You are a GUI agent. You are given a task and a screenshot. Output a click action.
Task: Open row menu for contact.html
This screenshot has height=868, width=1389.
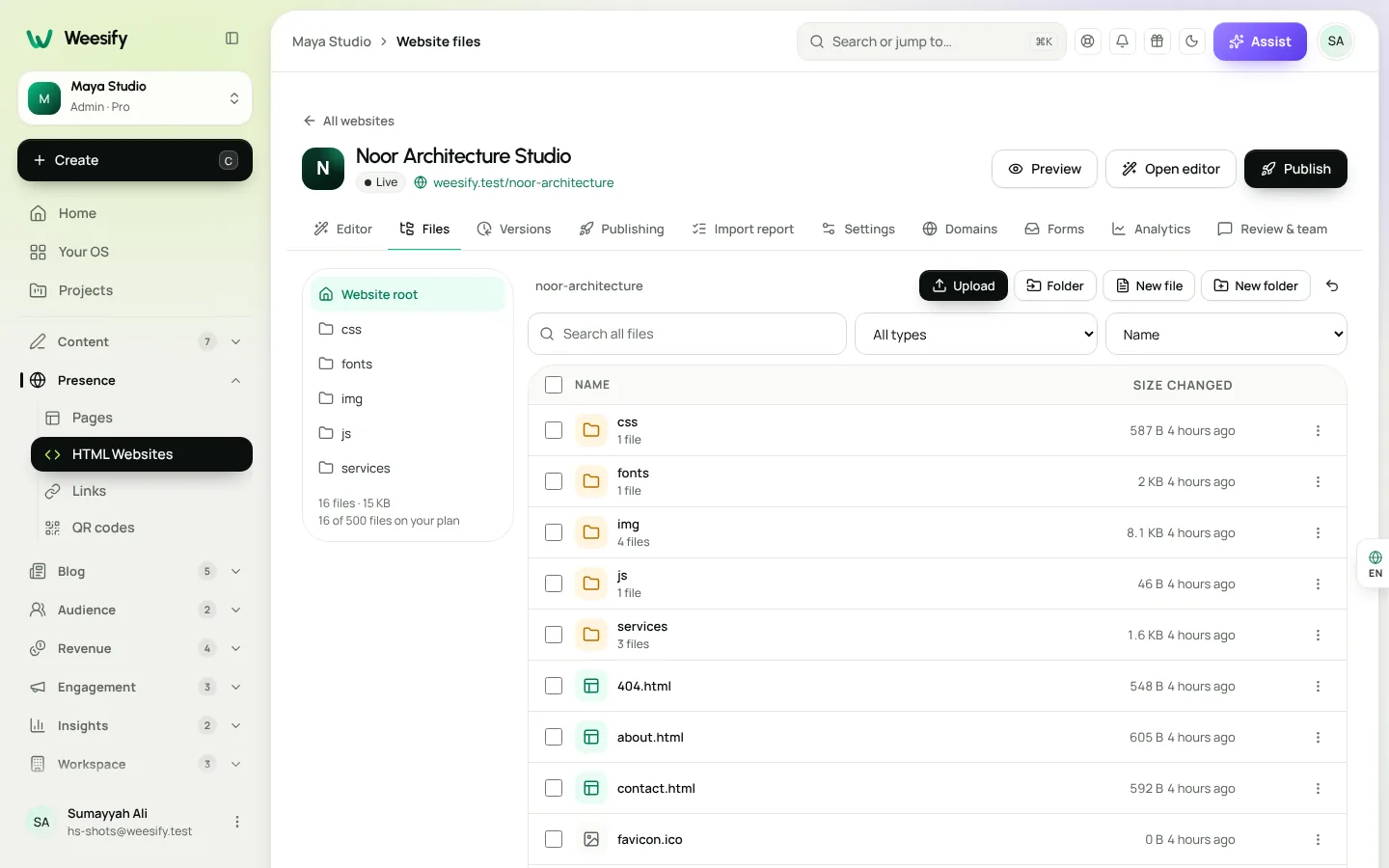click(x=1318, y=789)
